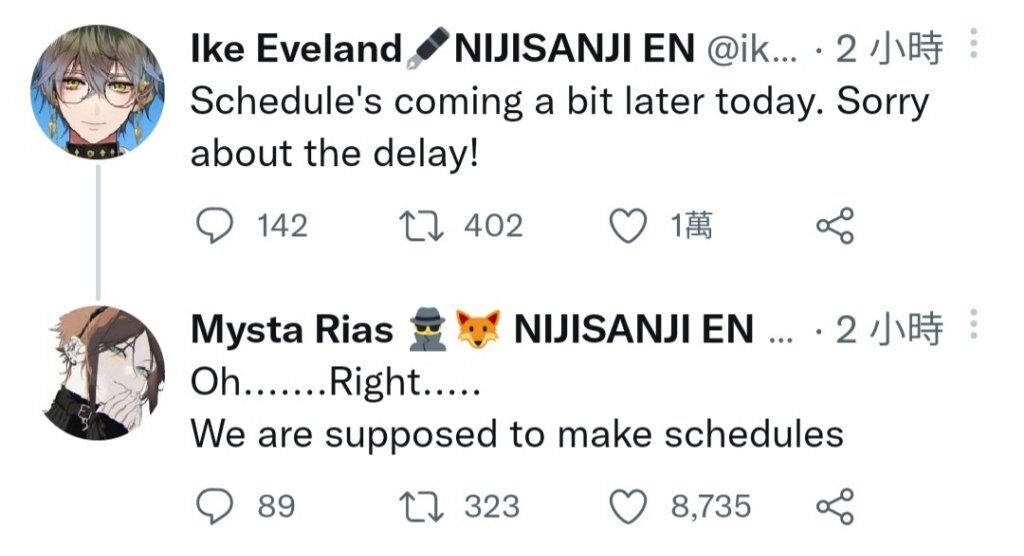Open tweet text 'We are supposed to make schedules'
Image resolution: width=1024 pixels, height=556 pixels.
[x=517, y=433]
